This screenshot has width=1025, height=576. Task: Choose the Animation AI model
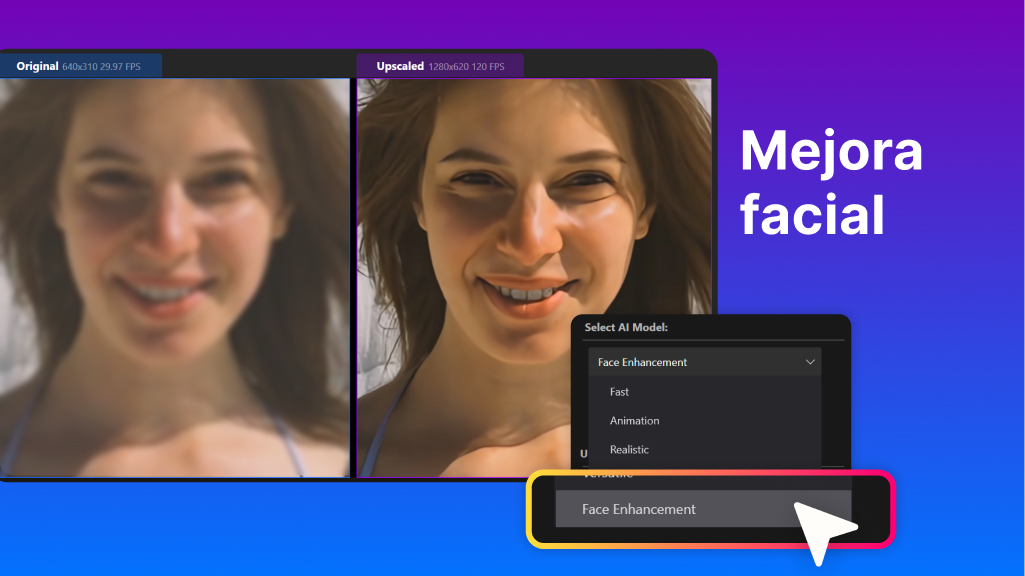634,420
